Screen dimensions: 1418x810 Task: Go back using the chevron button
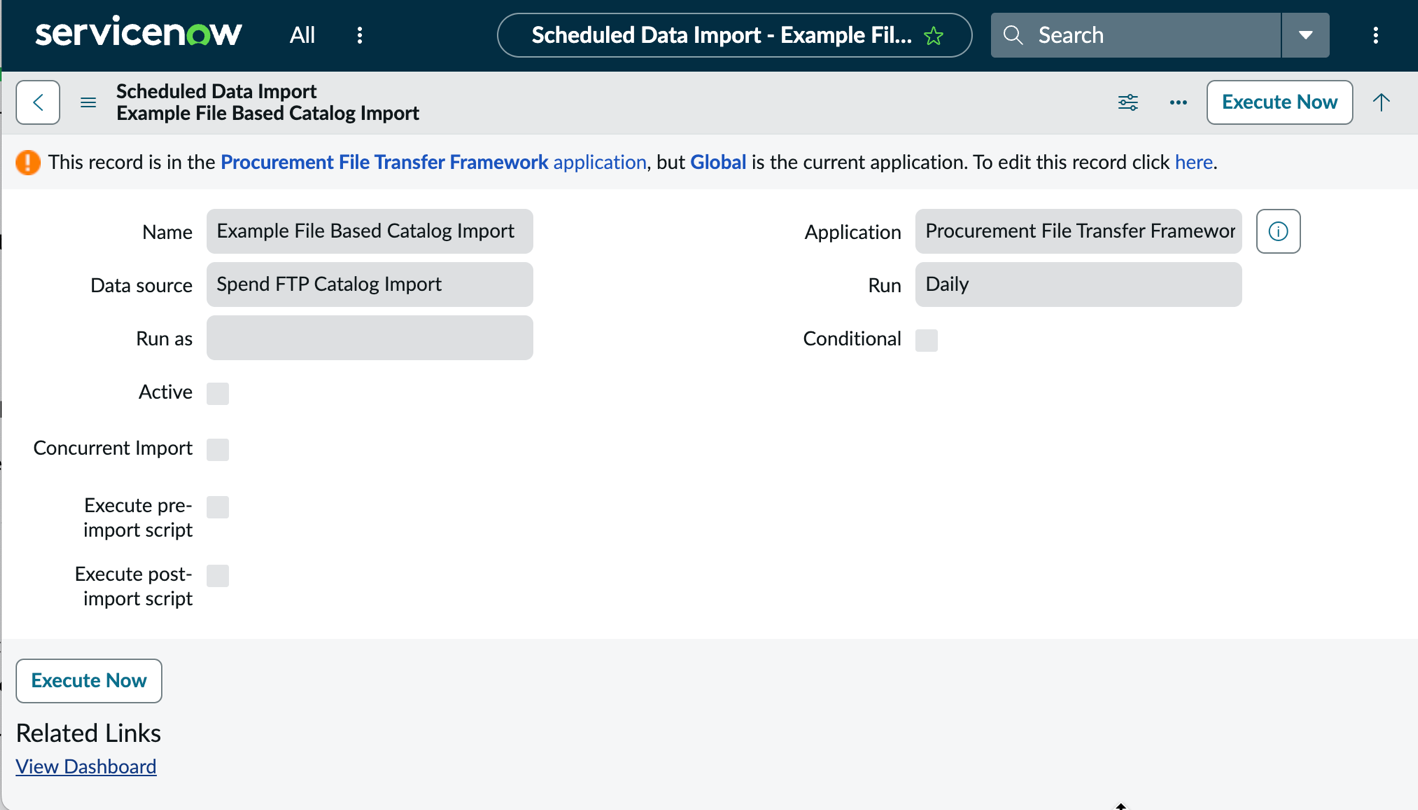(38, 102)
